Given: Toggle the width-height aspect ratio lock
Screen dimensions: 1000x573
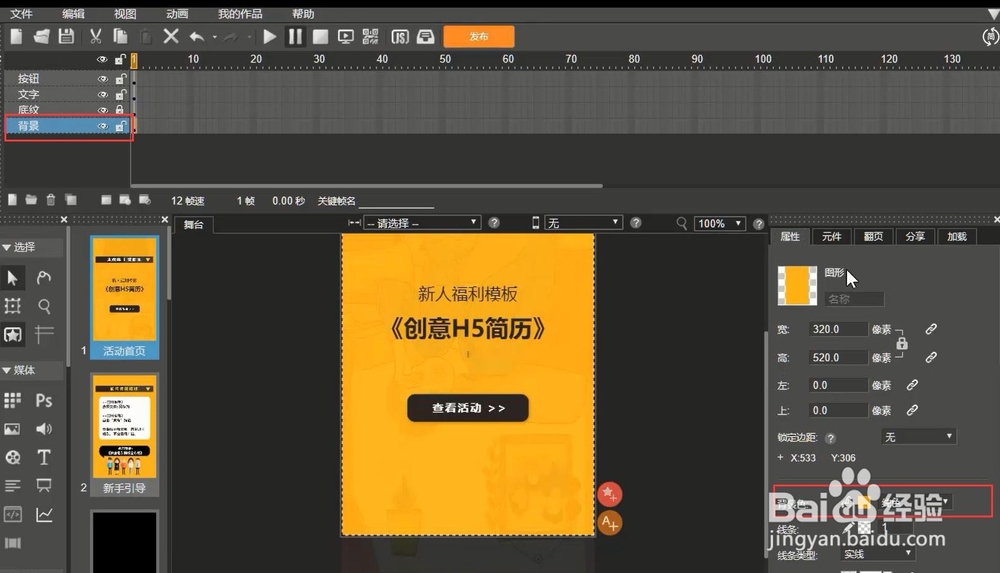Looking at the screenshot, I should click(902, 343).
